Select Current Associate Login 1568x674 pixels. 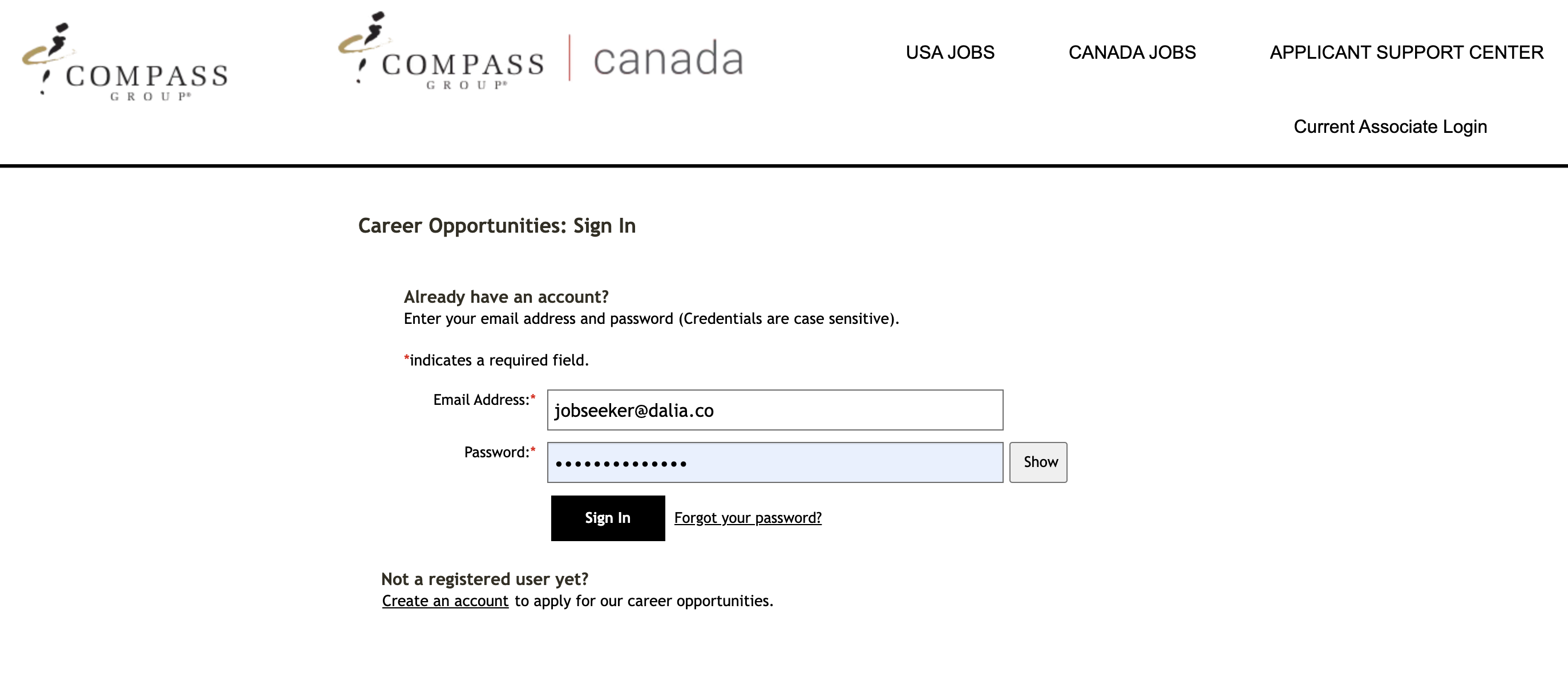point(1389,127)
